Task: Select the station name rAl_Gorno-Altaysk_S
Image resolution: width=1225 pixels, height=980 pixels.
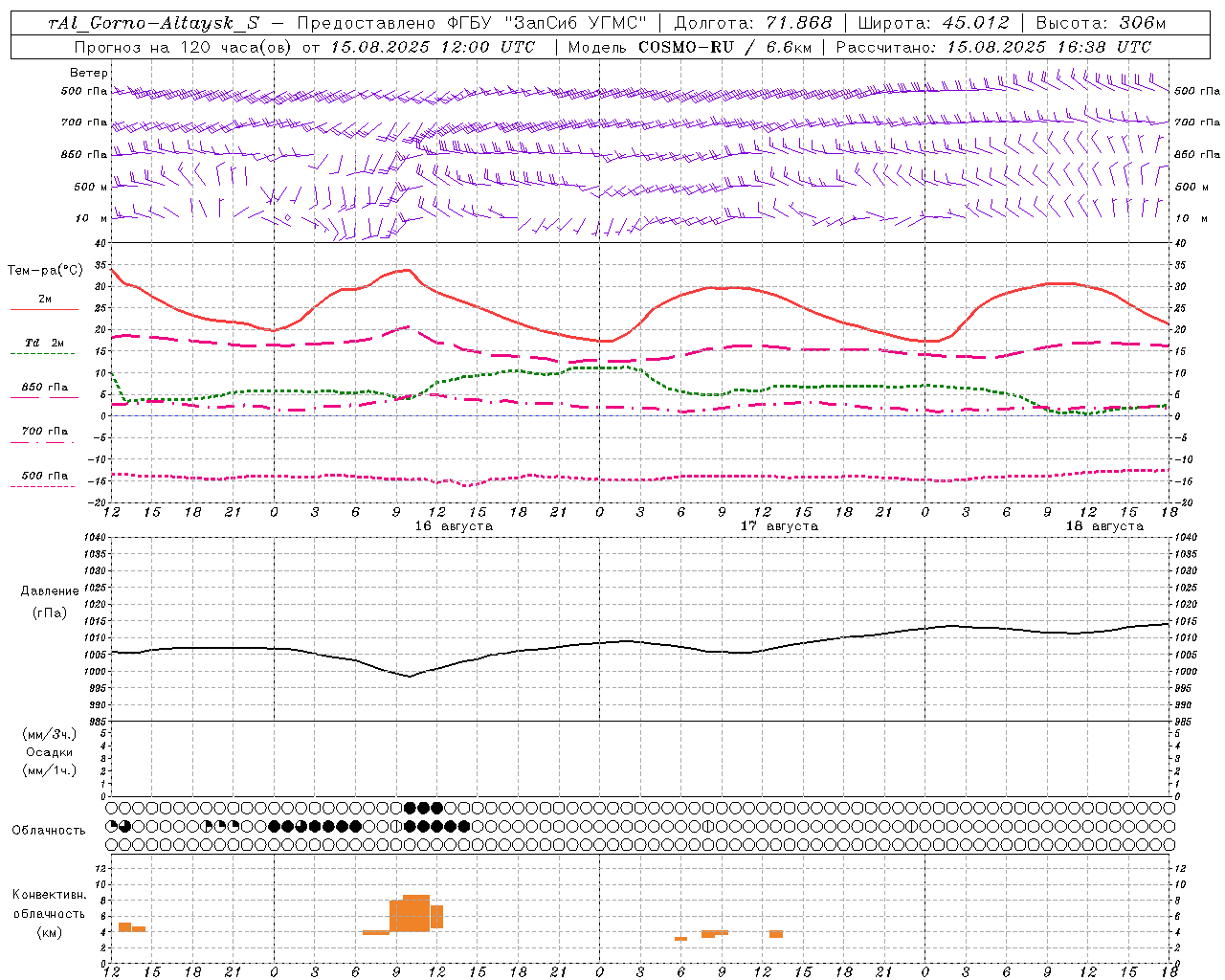Action: [153, 23]
